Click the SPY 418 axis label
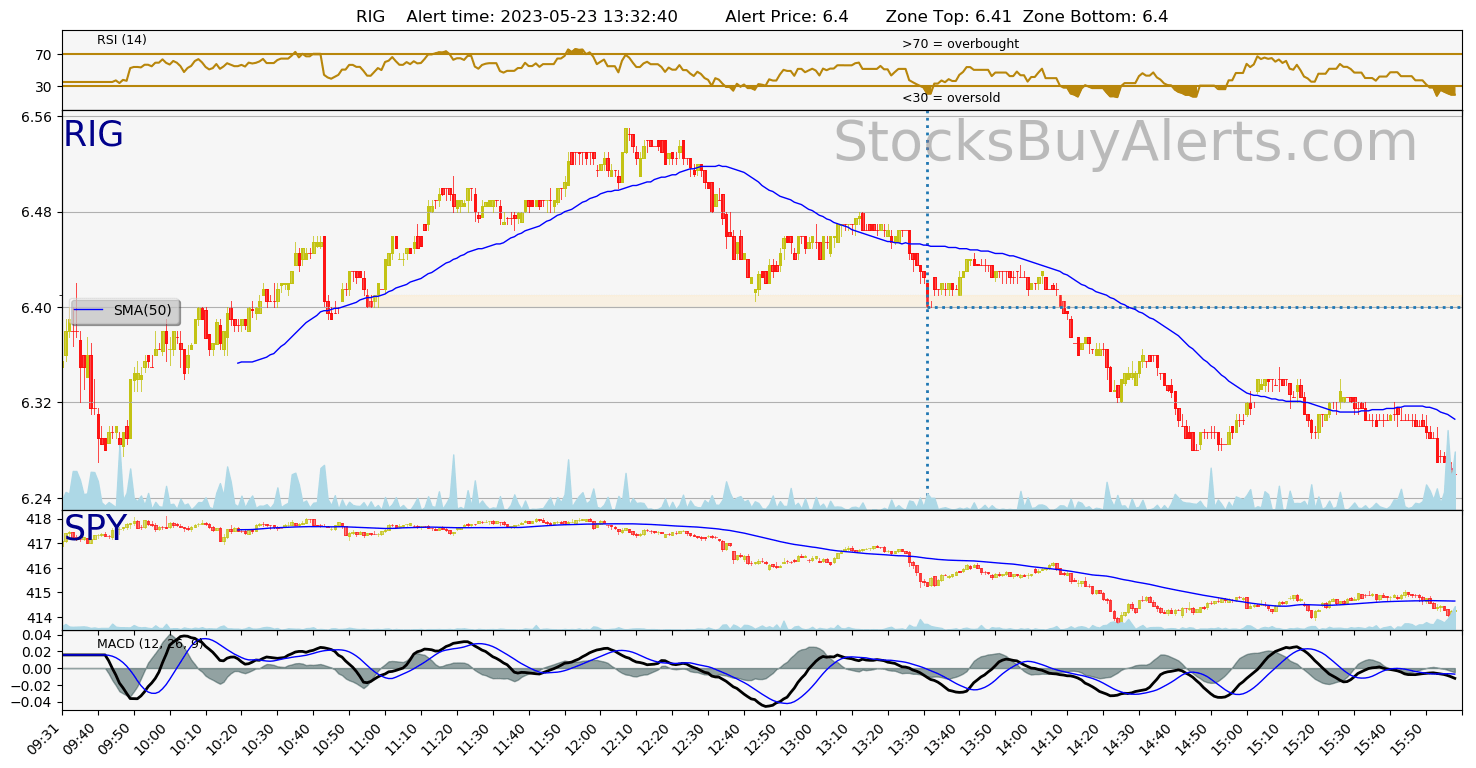Viewport: 1476px width, 768px height. [x=40, y=520]
